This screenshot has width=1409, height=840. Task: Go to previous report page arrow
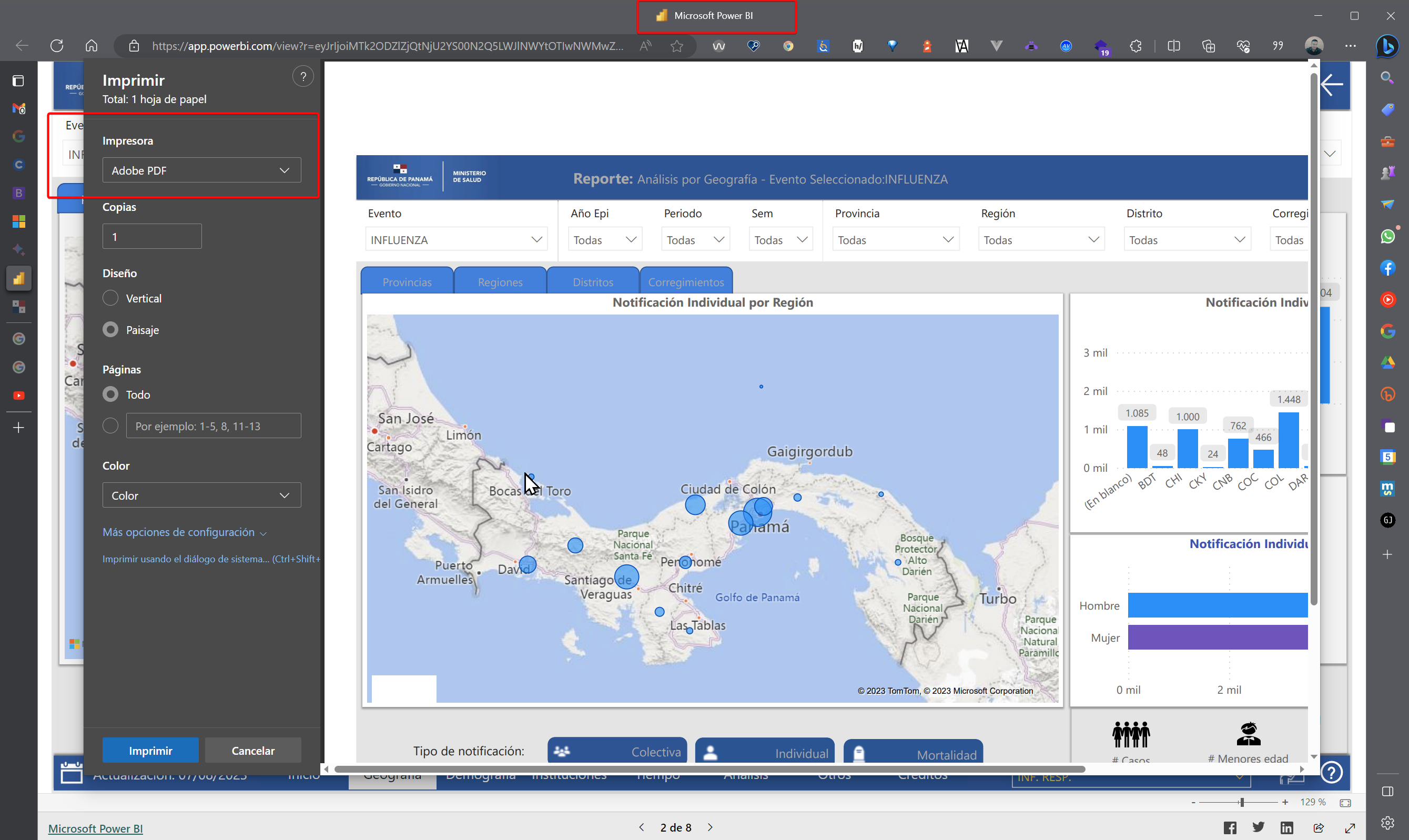click(x=641, y=827)
